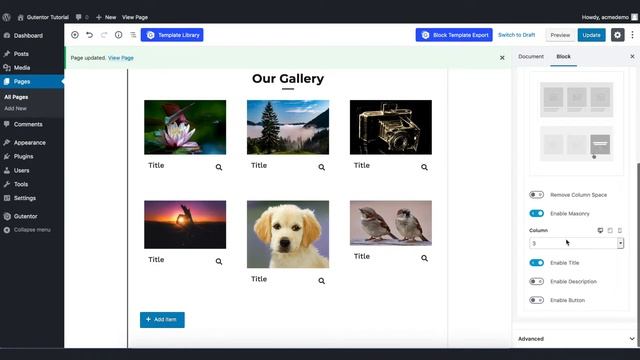This screenshot has height=360, width=640.
Task: Select the second gallery layout template
Action: (x=576, y=144)
